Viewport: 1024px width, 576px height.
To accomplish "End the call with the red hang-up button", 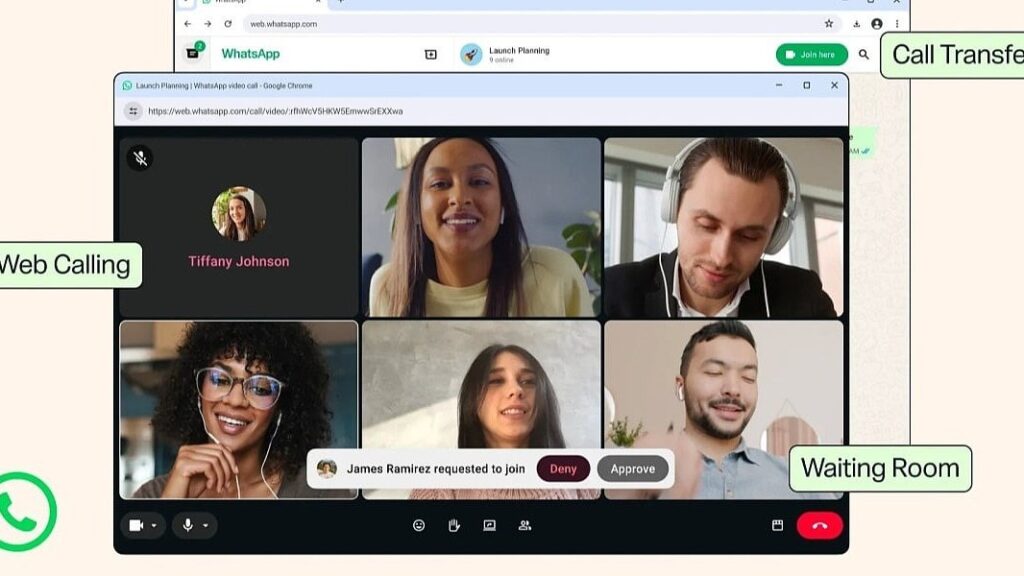I will [x=820, y=526].
